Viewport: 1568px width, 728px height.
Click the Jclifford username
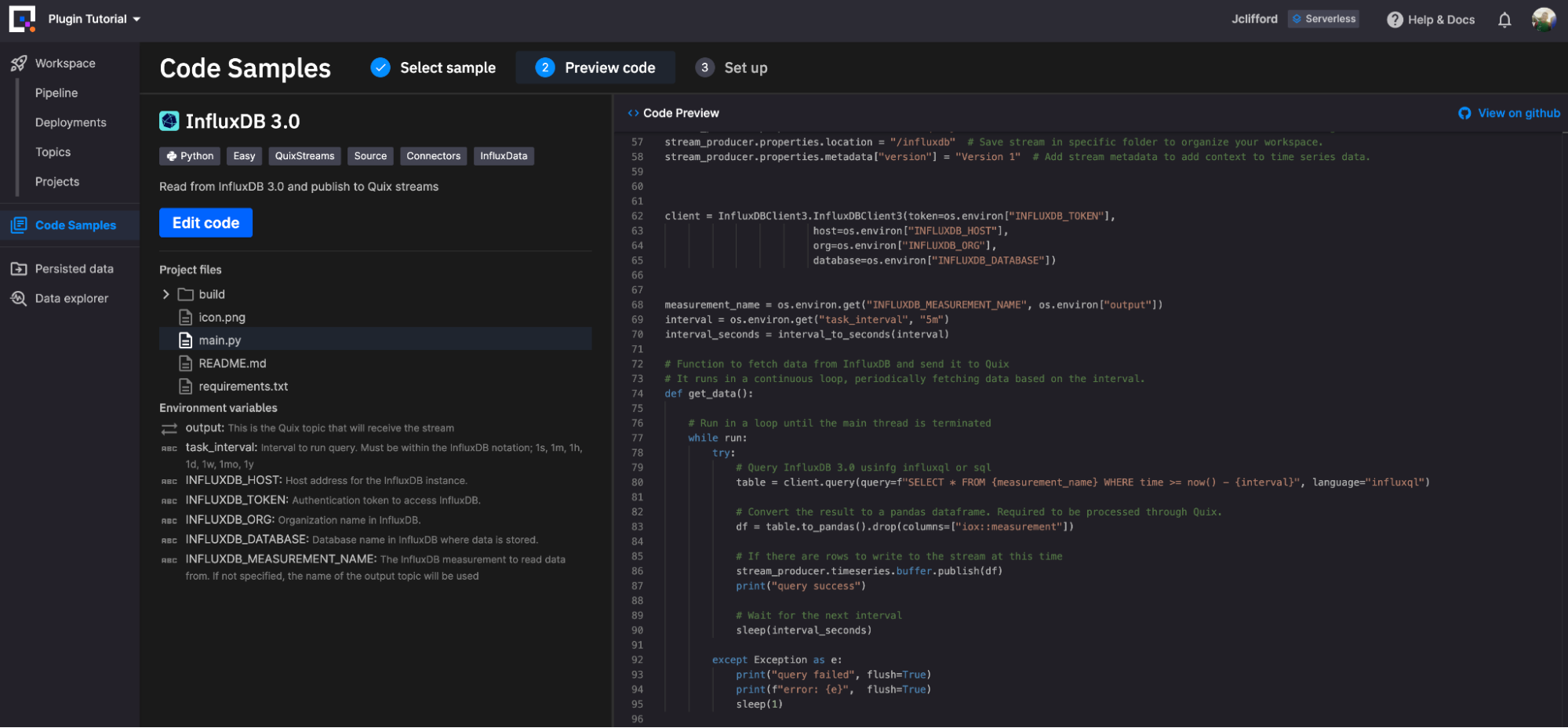click(1254, 19)
